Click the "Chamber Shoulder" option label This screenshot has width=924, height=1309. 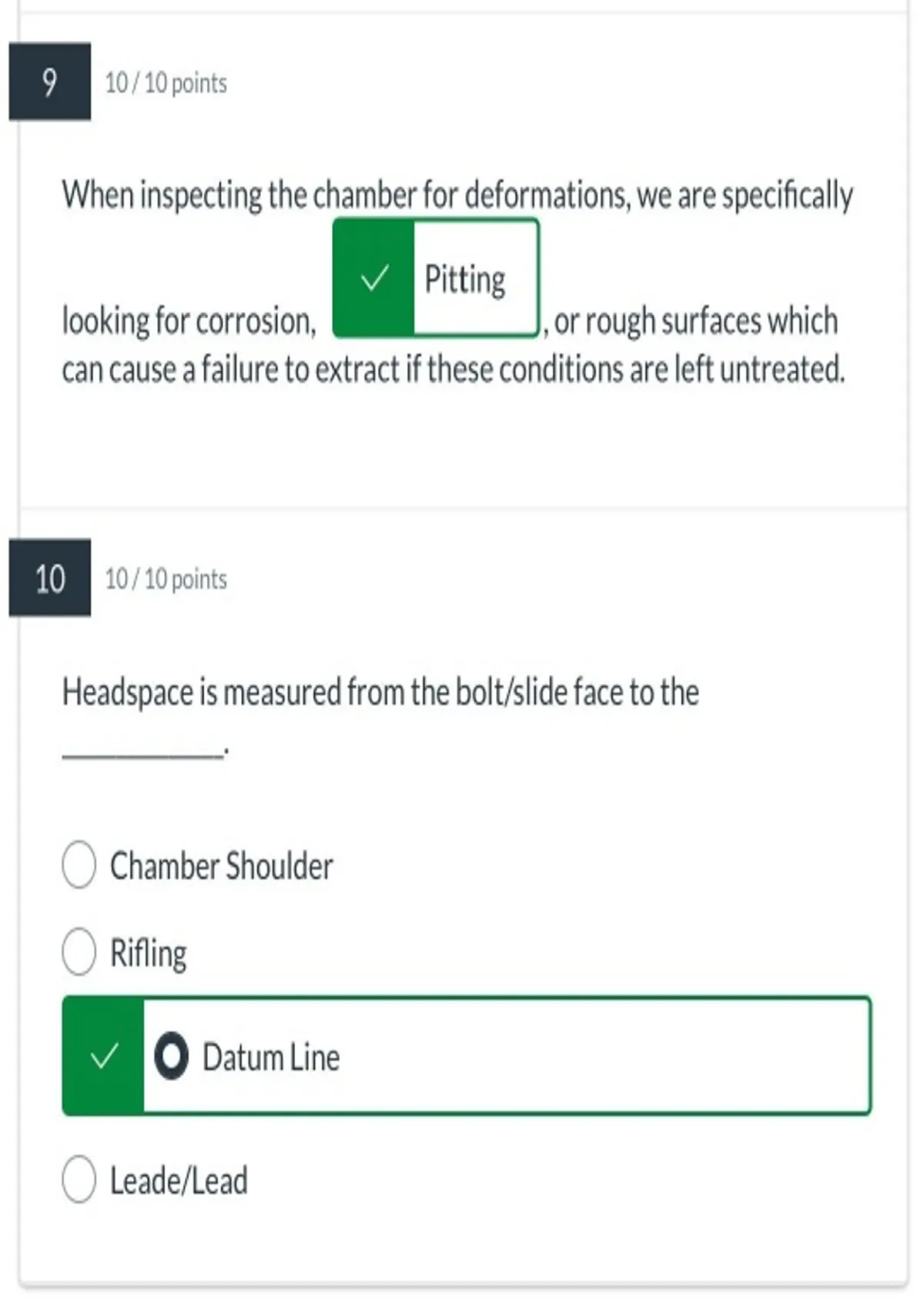tap(222, 865)
